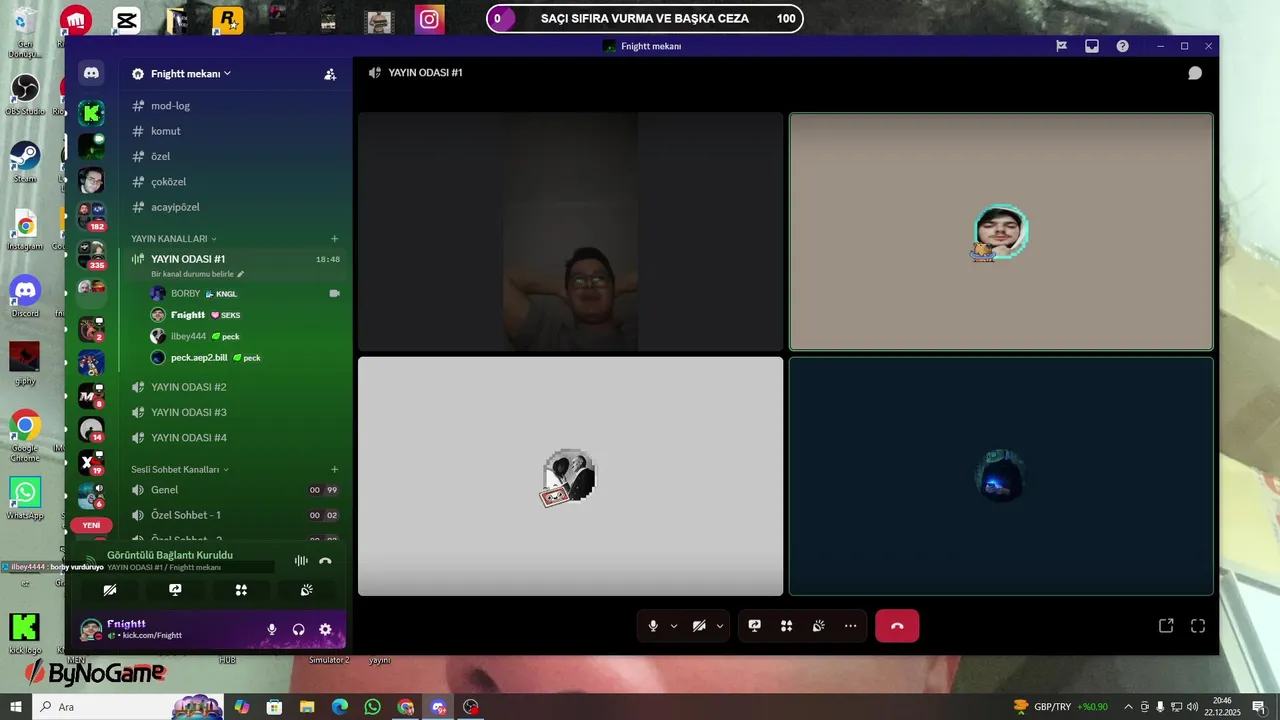Select BORBY in voice participant list
This screenshot has width=1280, height=720.
point(245,294)
